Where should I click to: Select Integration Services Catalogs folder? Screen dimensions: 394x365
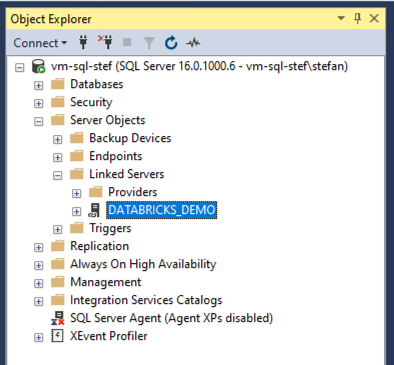tap(146, 300)
